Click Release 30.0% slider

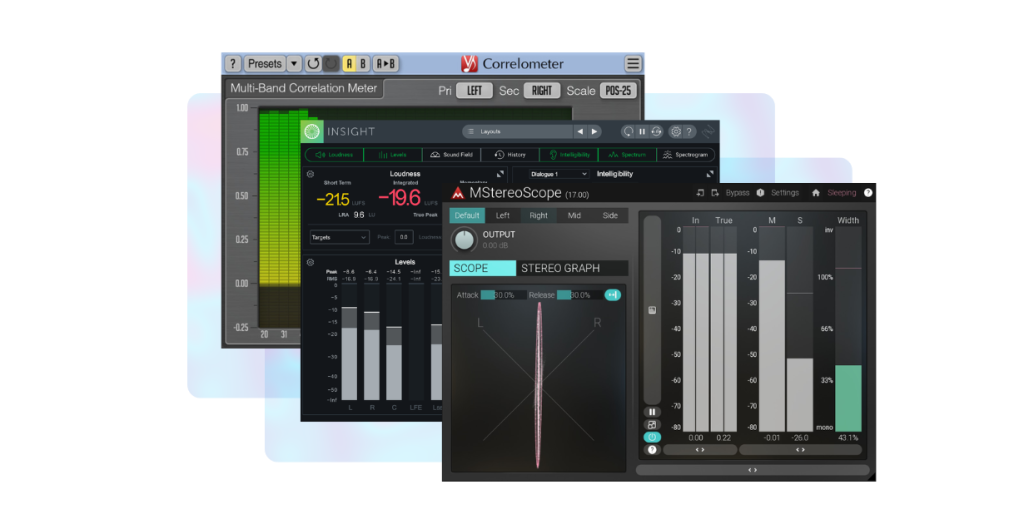point(580,295)
